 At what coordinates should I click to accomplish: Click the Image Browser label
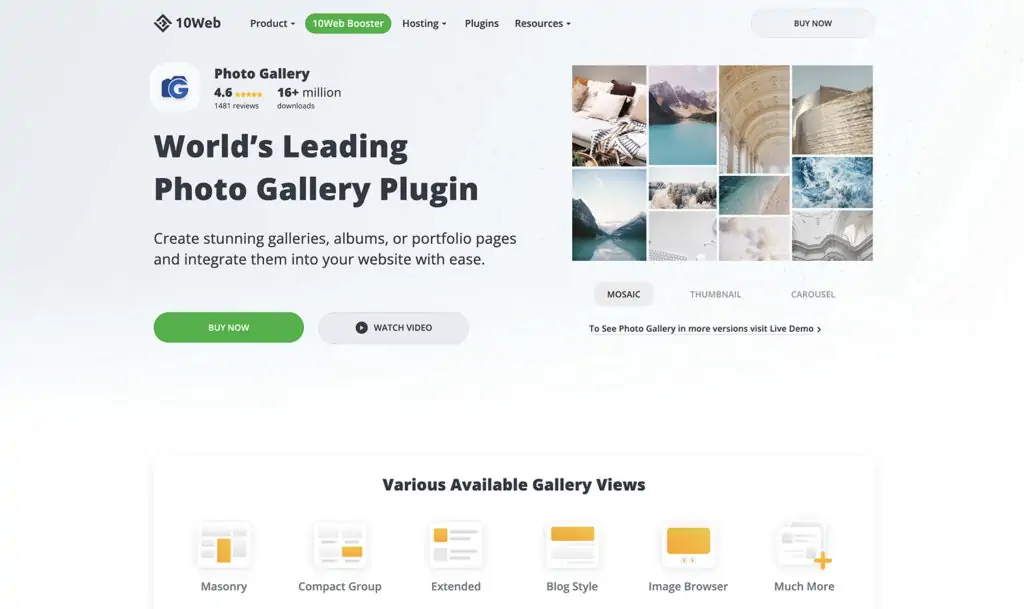688,586
